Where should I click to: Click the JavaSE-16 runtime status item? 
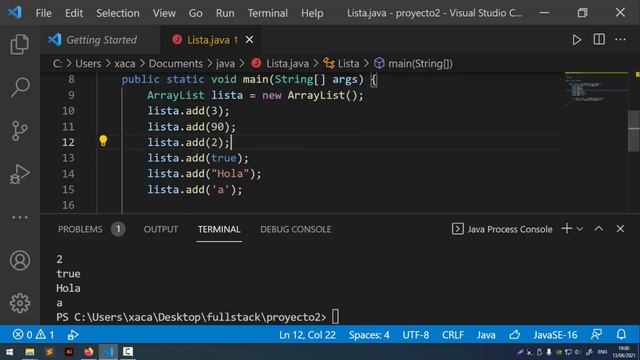[555, 335]
